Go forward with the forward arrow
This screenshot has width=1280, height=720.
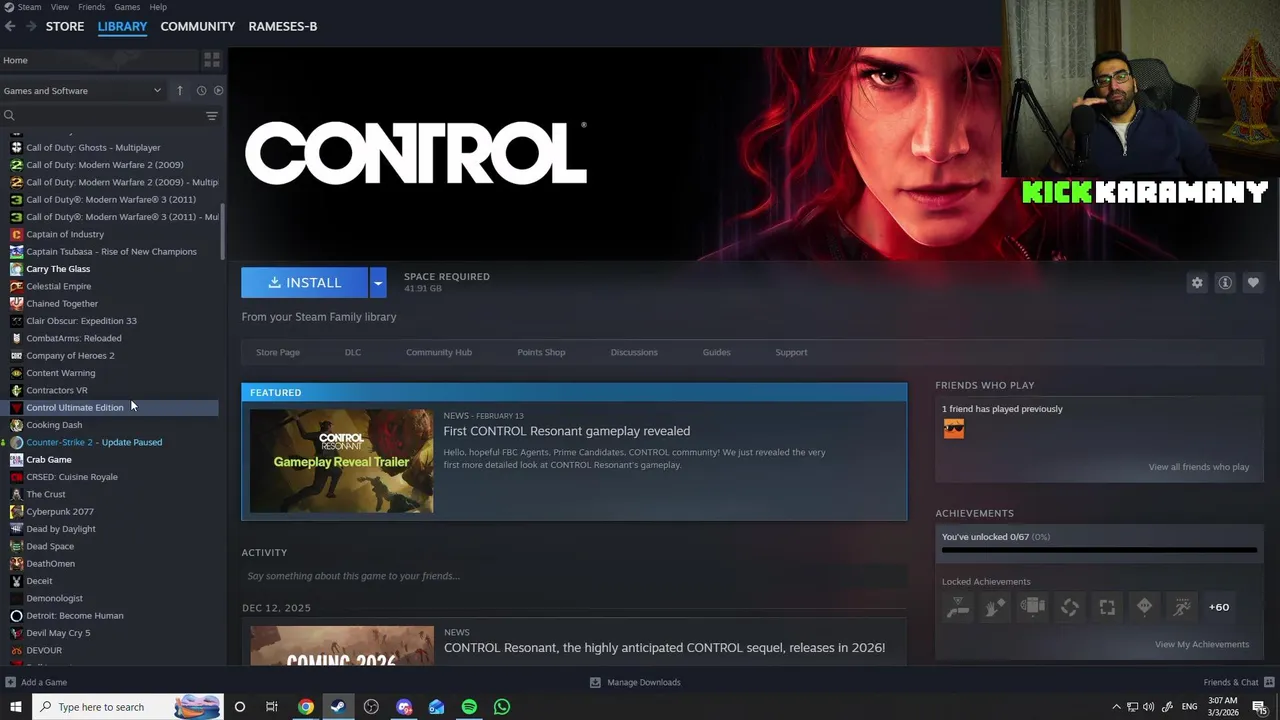(x=31, y=26)
